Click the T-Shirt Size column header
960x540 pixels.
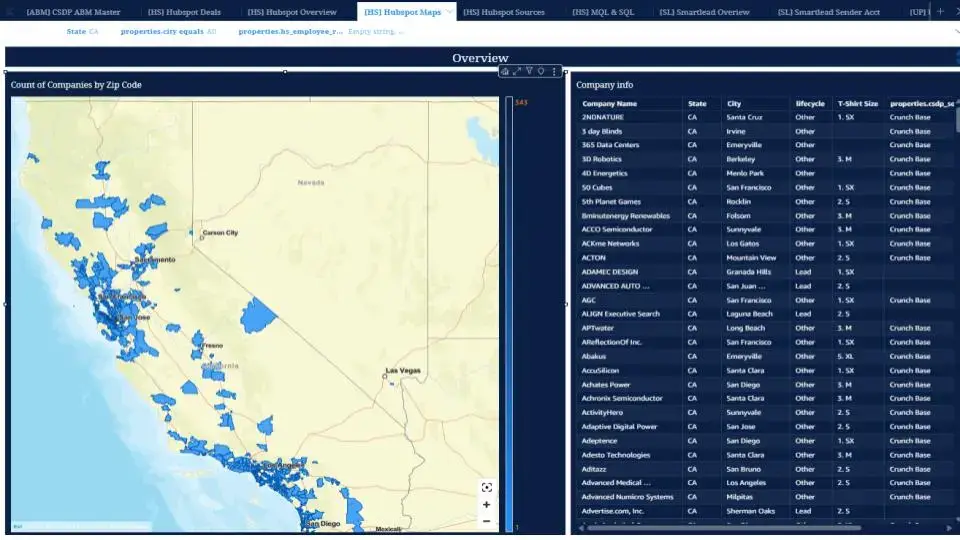[x=857, y=103]
